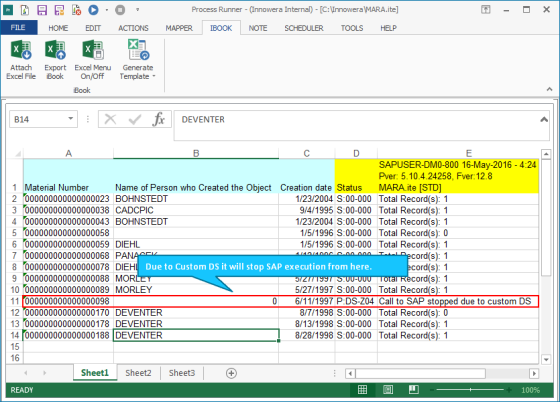Click the blue Run play icon in title bar
The image size is (560, 402).
(94, 10)
